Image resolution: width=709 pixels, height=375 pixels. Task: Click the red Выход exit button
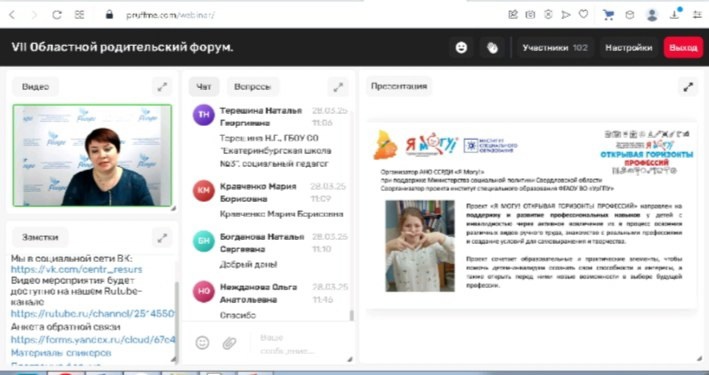click(683, 47)
